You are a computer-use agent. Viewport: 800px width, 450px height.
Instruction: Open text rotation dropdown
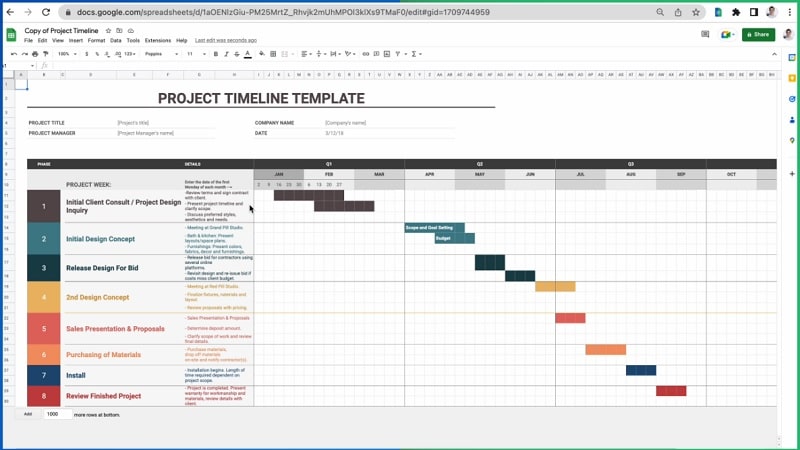coord(349,54)
